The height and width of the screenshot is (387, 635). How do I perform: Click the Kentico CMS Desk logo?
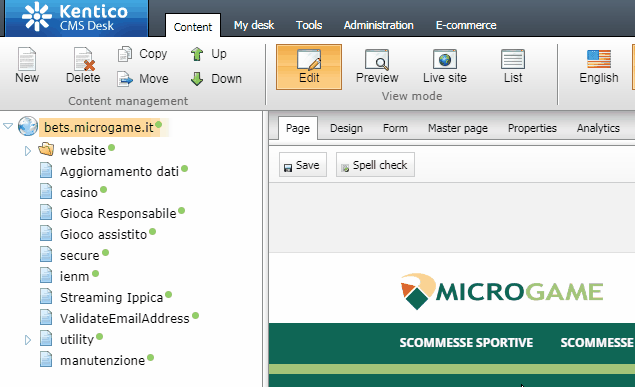click(76, 17)
